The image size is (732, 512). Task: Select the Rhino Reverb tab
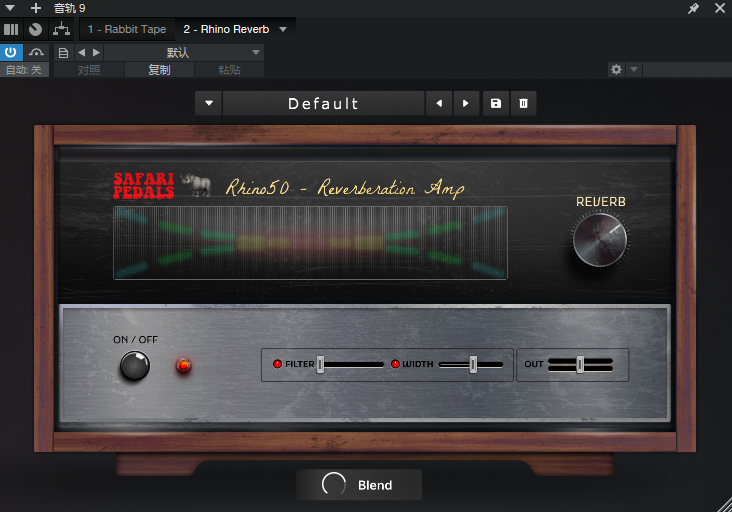(226, 29)
